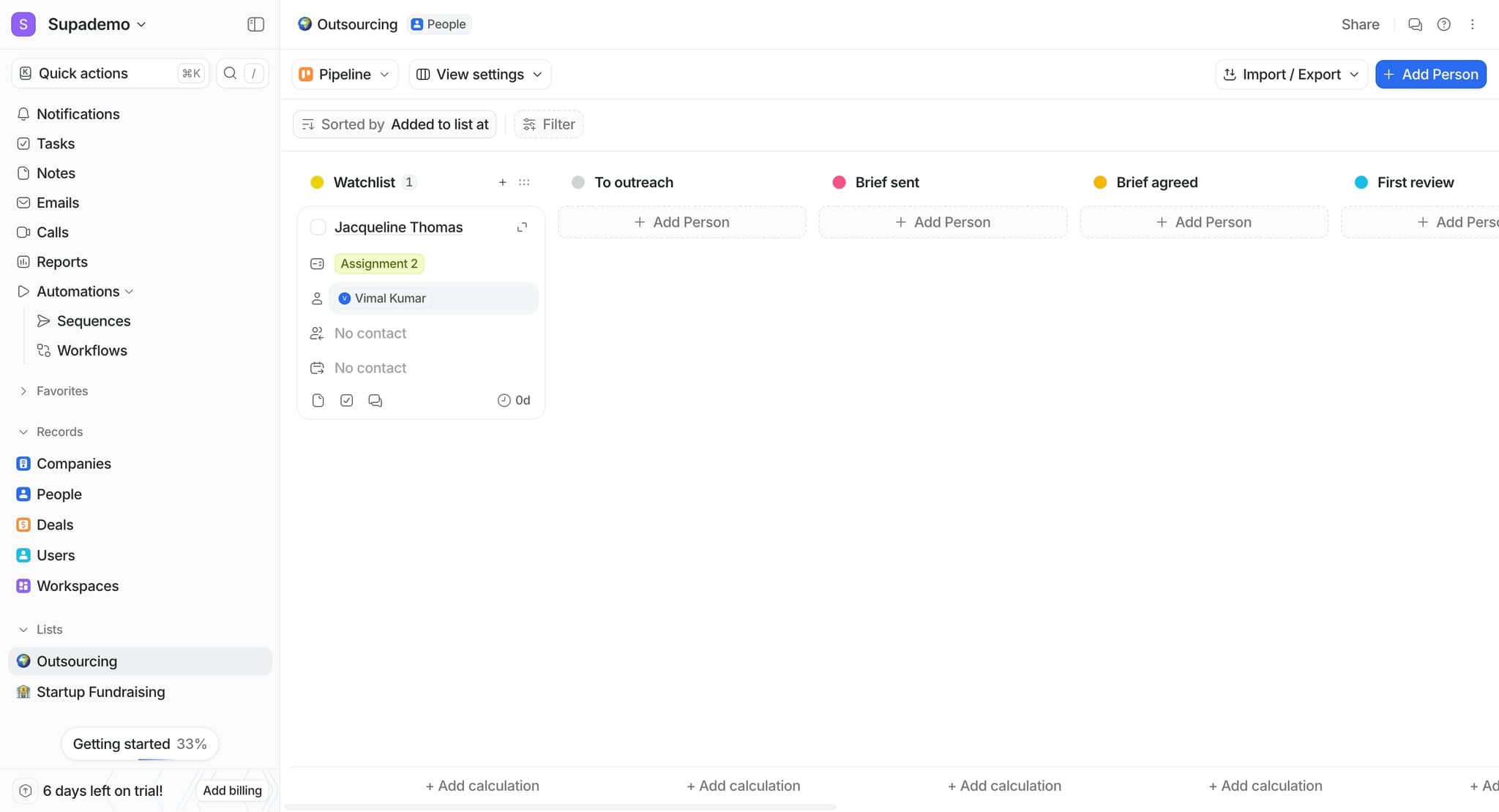Click the Assignment 2 tag on card
This screenshot has height=812, width=1499.
tap(378, 263)
